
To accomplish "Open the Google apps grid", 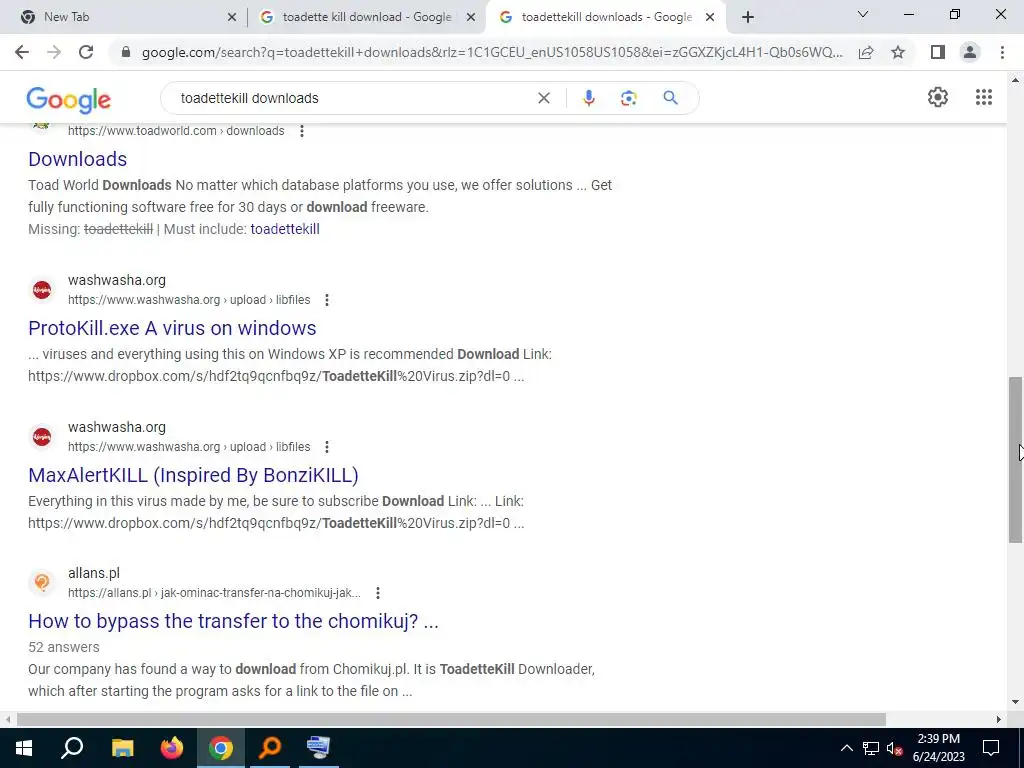I will pyautogui.click(x=984, y=97).
